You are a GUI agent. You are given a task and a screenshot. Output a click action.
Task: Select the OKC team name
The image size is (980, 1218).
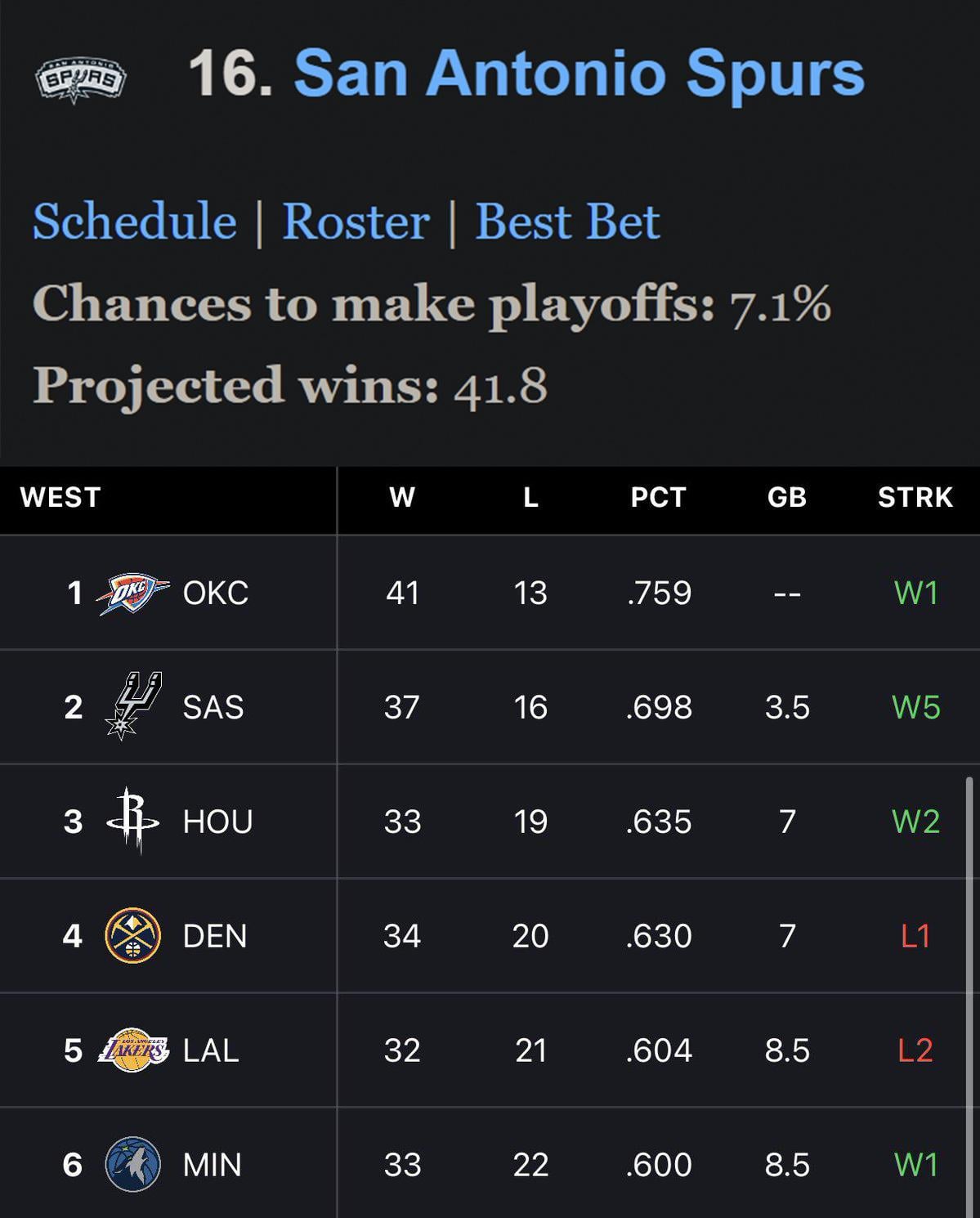216,593
